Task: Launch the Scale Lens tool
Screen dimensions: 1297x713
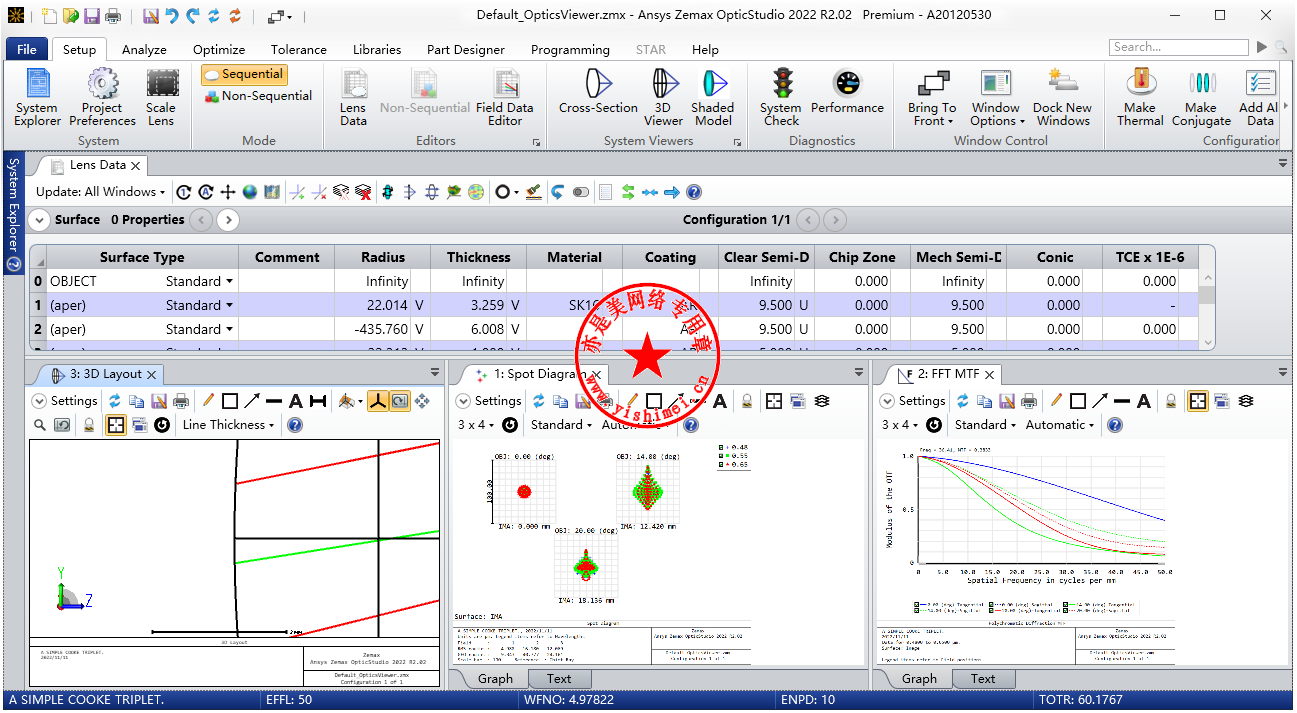Action: point(161,98)
